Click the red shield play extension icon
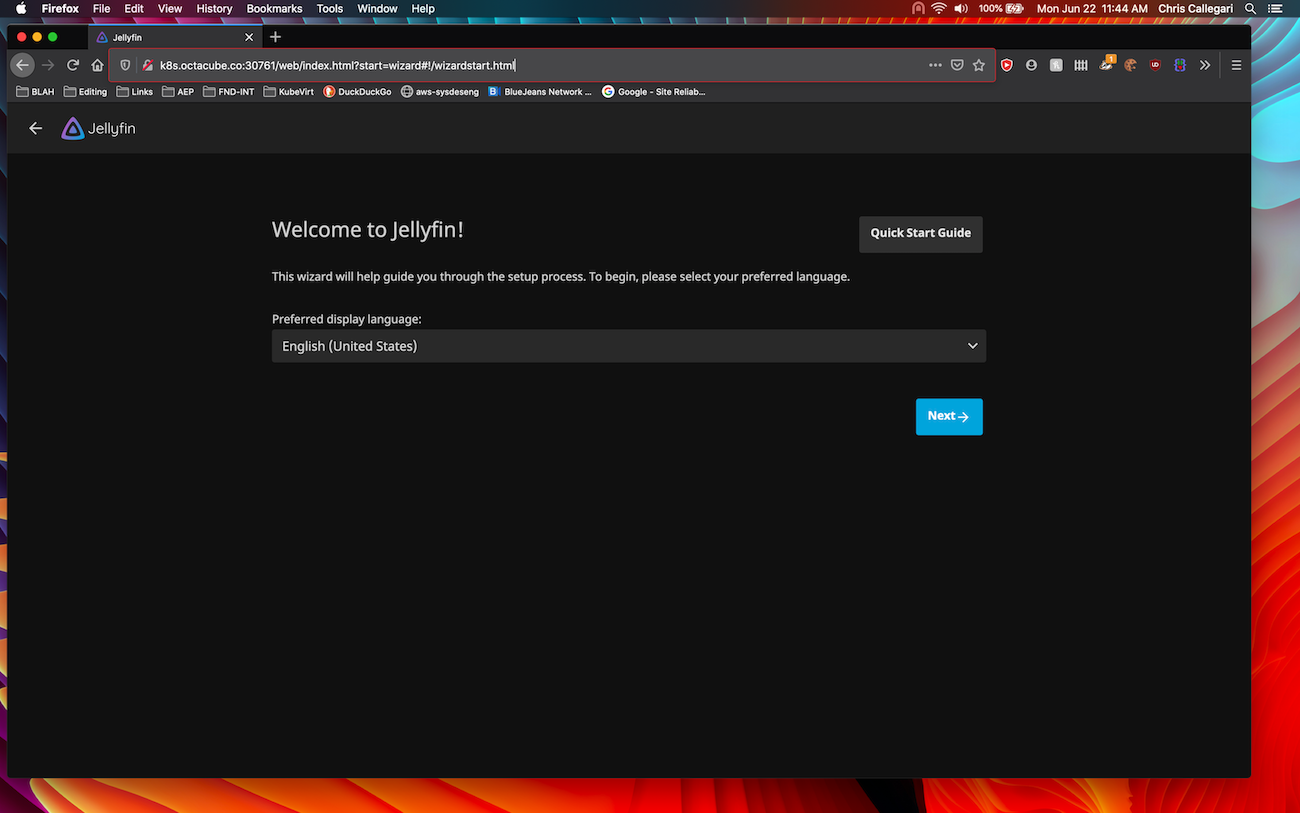 [x=1007, y=65]
